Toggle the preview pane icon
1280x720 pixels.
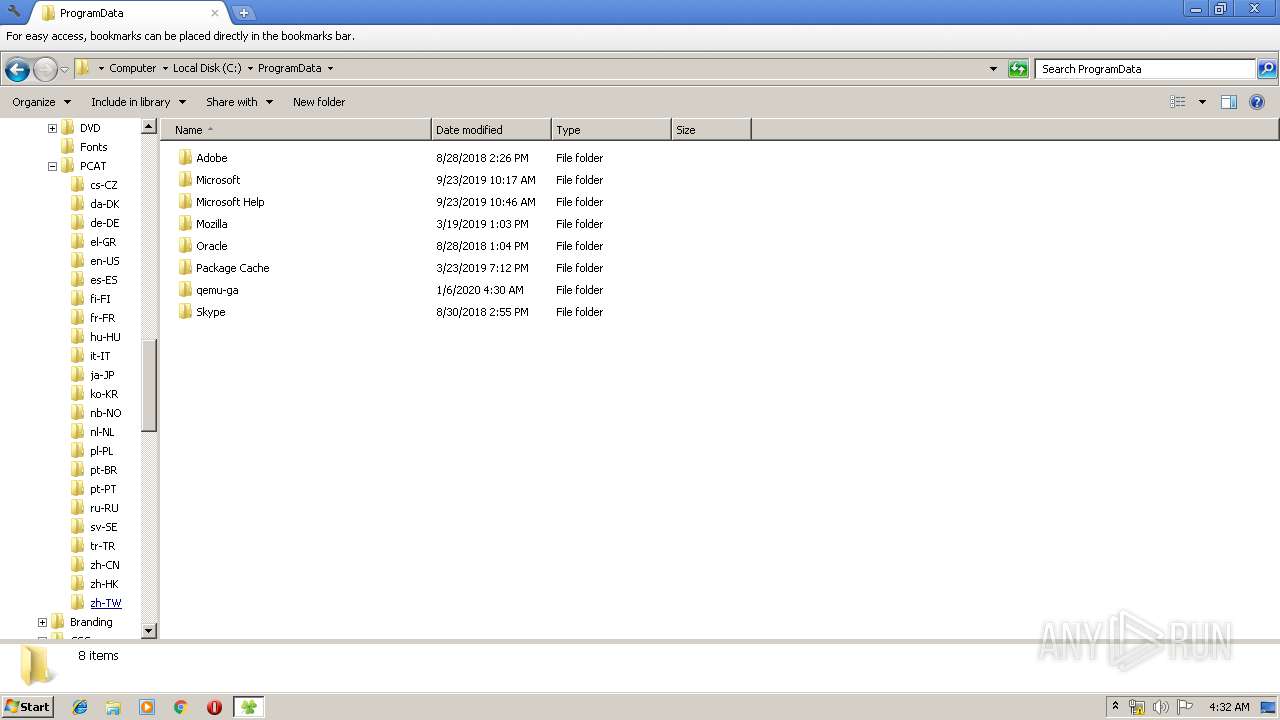tap(1229, 102)
